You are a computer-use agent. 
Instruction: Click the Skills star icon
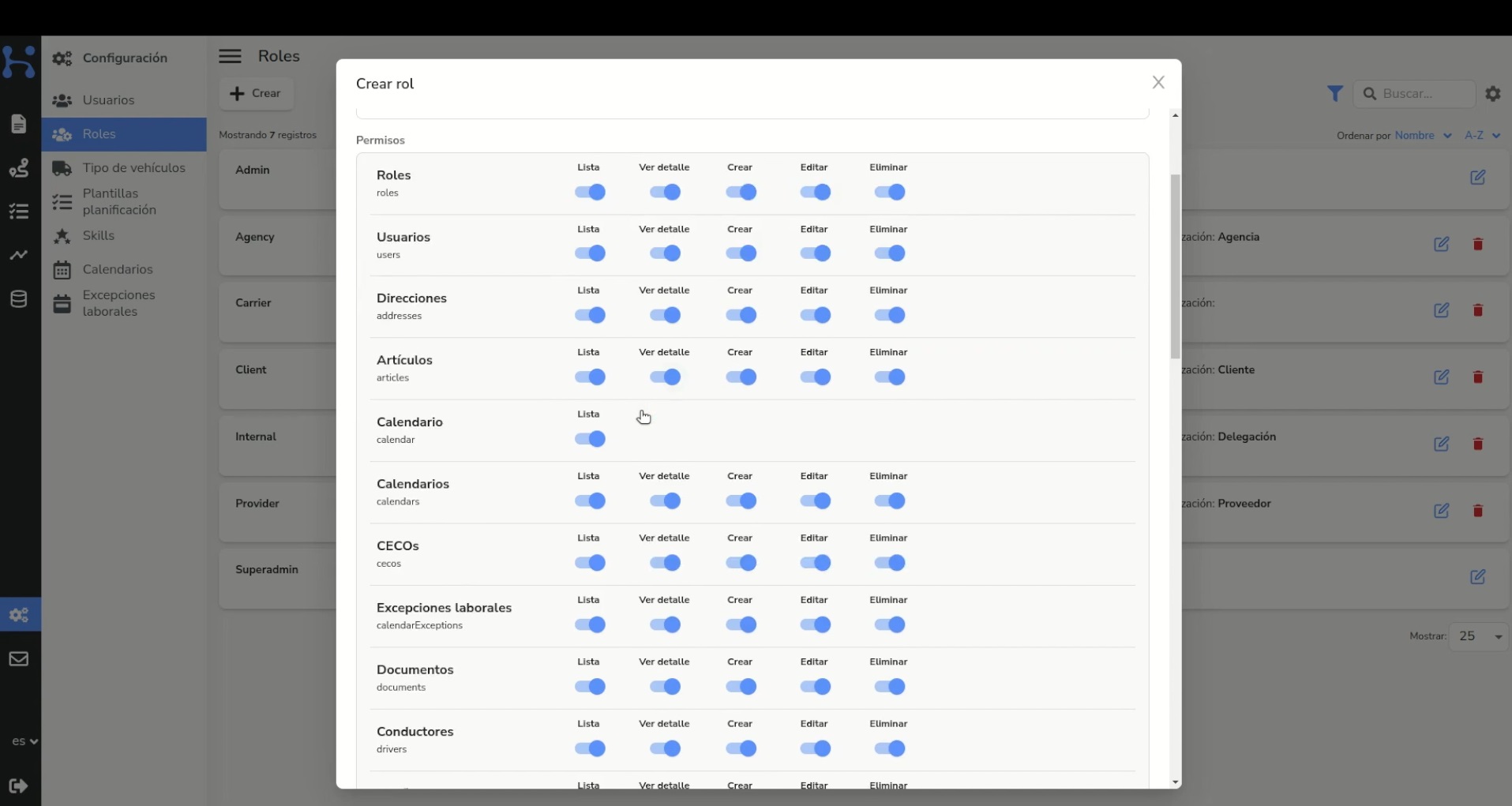[x=62, y=235]
